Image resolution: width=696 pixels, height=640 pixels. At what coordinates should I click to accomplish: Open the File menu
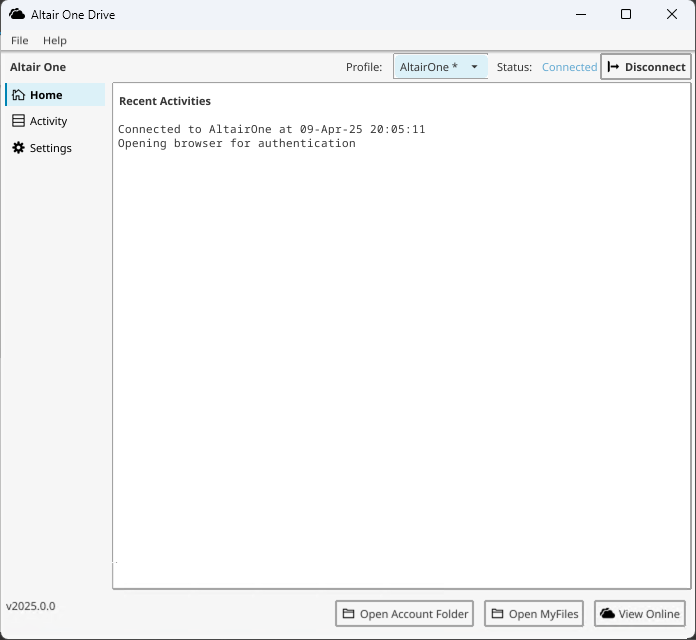[x=20, y=40]
